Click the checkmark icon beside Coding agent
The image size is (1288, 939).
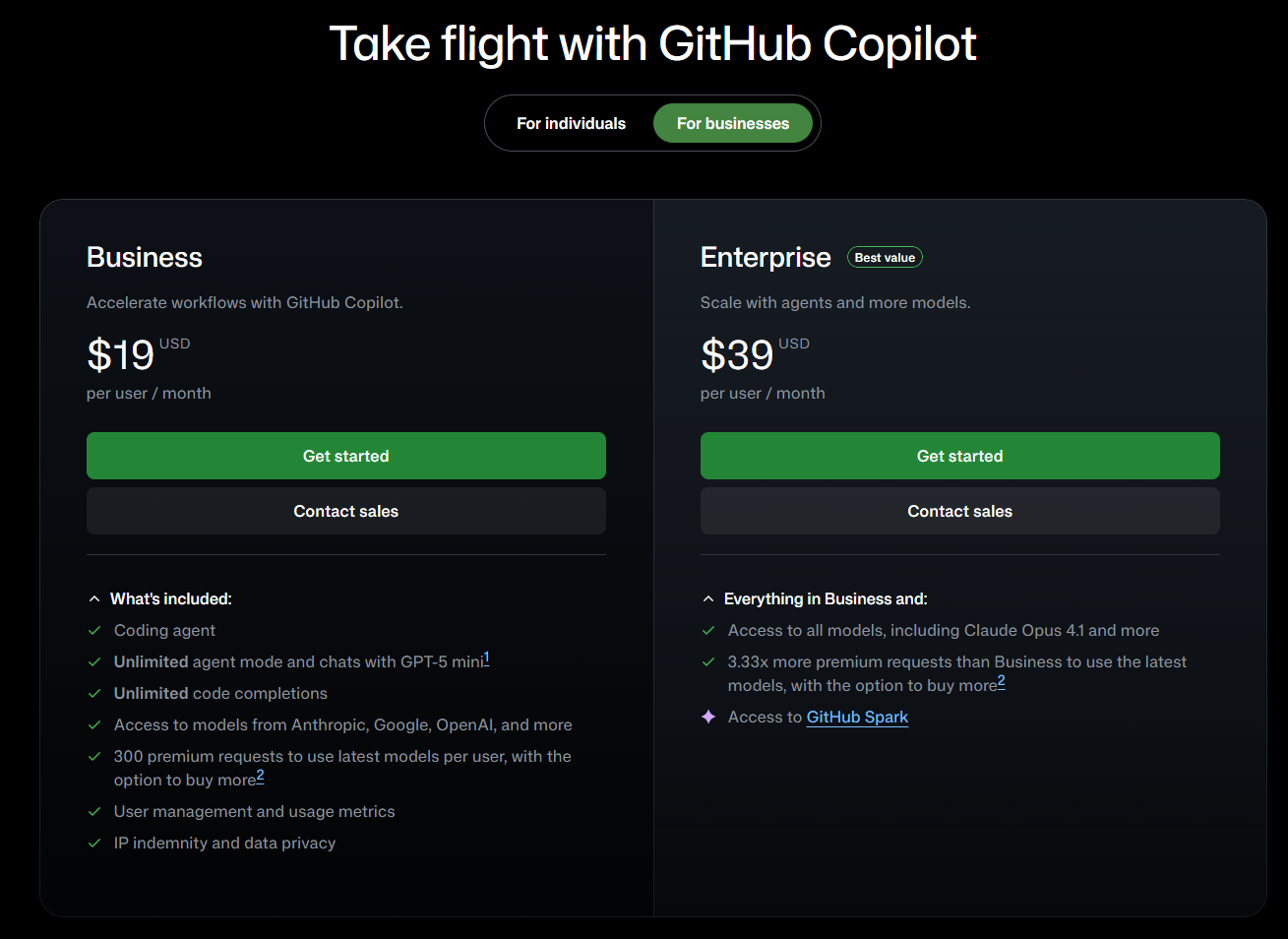tap(94, 630)
